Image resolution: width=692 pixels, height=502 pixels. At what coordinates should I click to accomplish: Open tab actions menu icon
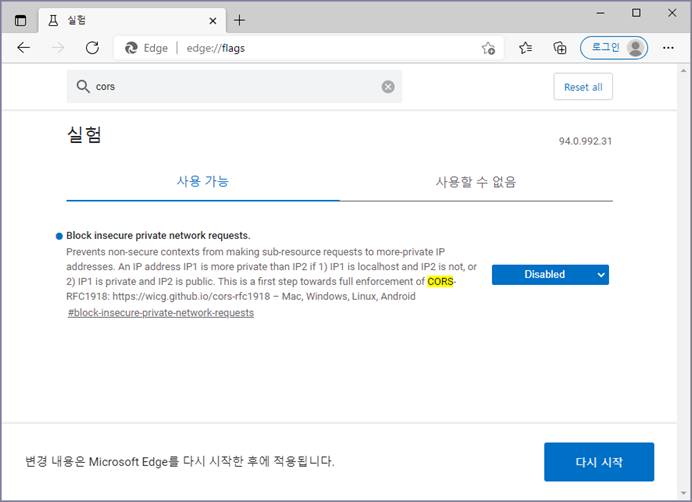(x=21, y=20)
